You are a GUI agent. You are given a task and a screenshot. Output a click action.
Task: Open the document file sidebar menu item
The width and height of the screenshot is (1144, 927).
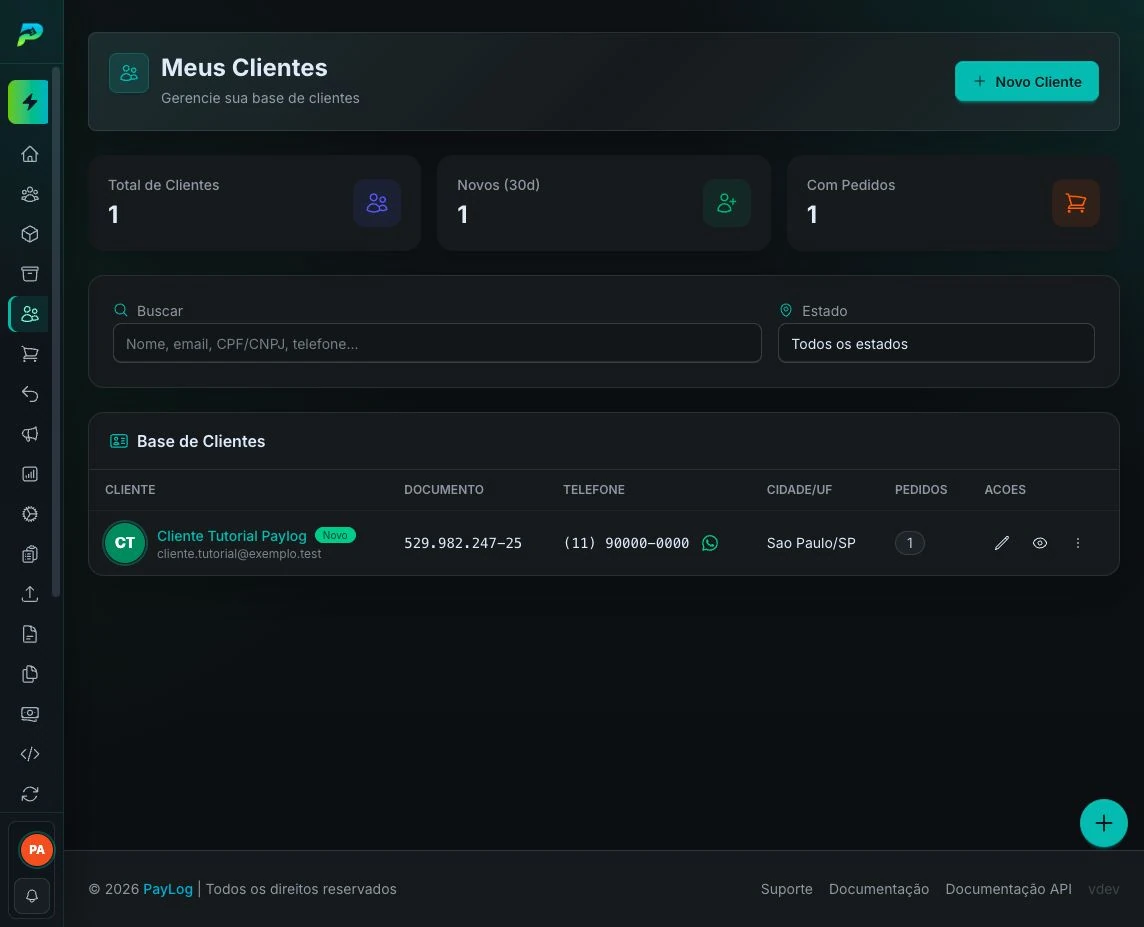30,635
